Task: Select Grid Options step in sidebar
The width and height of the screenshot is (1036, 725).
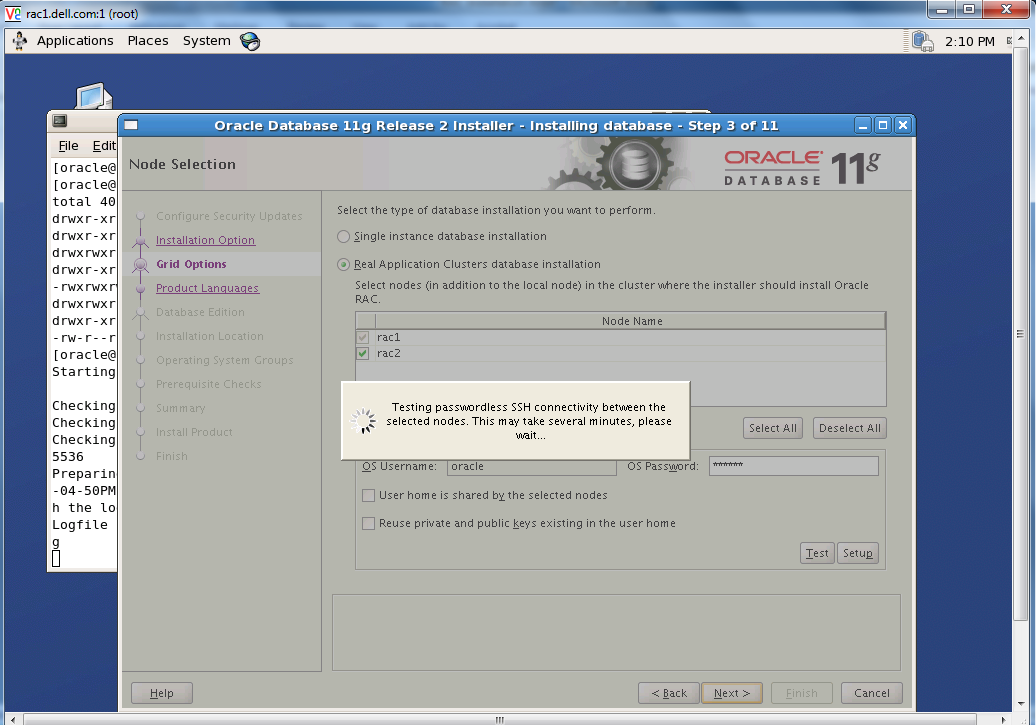Action: (191, 264)
